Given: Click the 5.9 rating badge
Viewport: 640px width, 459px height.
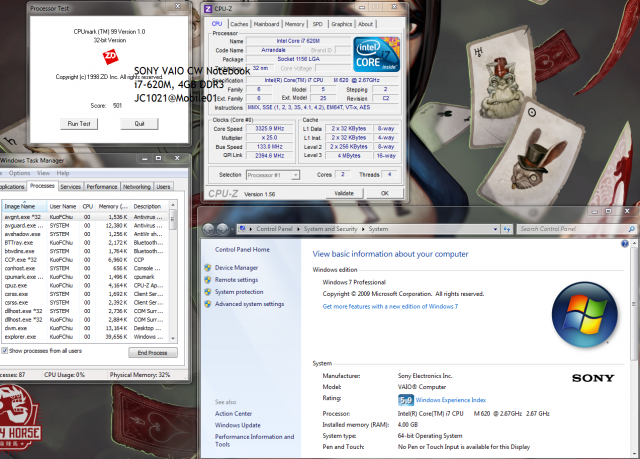Looking at the screenshot, I should pyautogui.click(x=406, y=400).
